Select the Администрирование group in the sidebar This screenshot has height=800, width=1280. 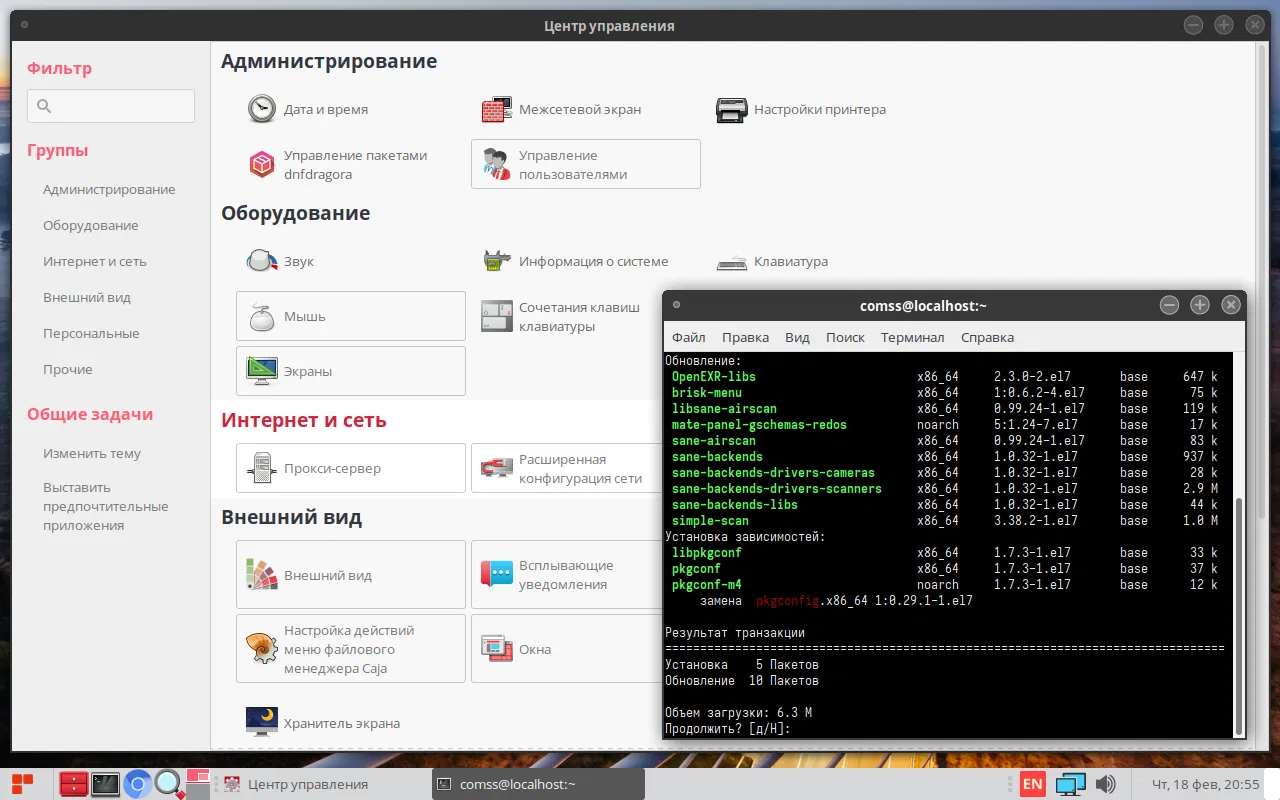coord(109,189)
